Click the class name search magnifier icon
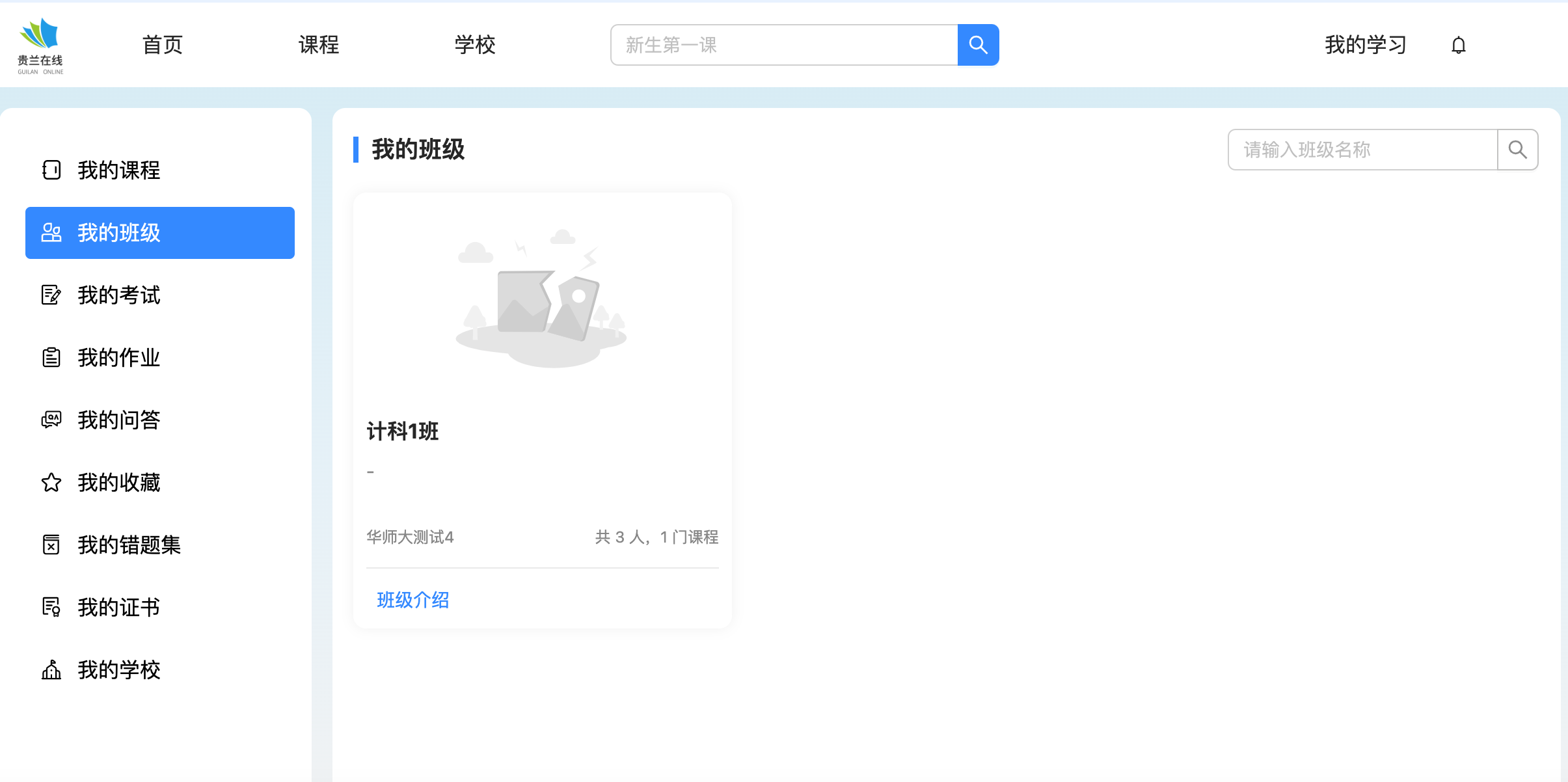The height and width of the screenshot is (782, 1568). point(1517,150)
